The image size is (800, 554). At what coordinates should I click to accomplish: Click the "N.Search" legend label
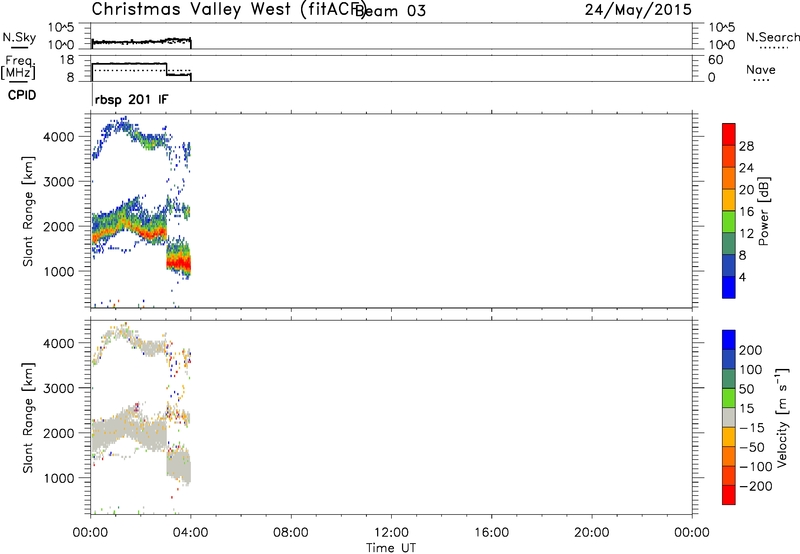[772, 37]
